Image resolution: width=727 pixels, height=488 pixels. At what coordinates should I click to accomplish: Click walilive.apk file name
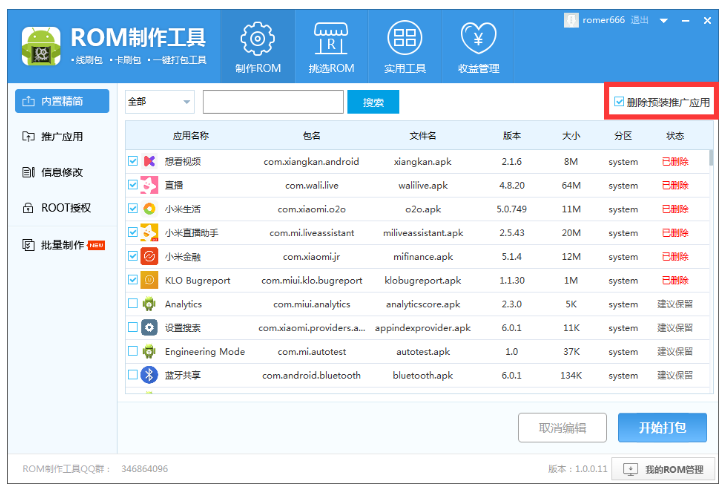423,185
